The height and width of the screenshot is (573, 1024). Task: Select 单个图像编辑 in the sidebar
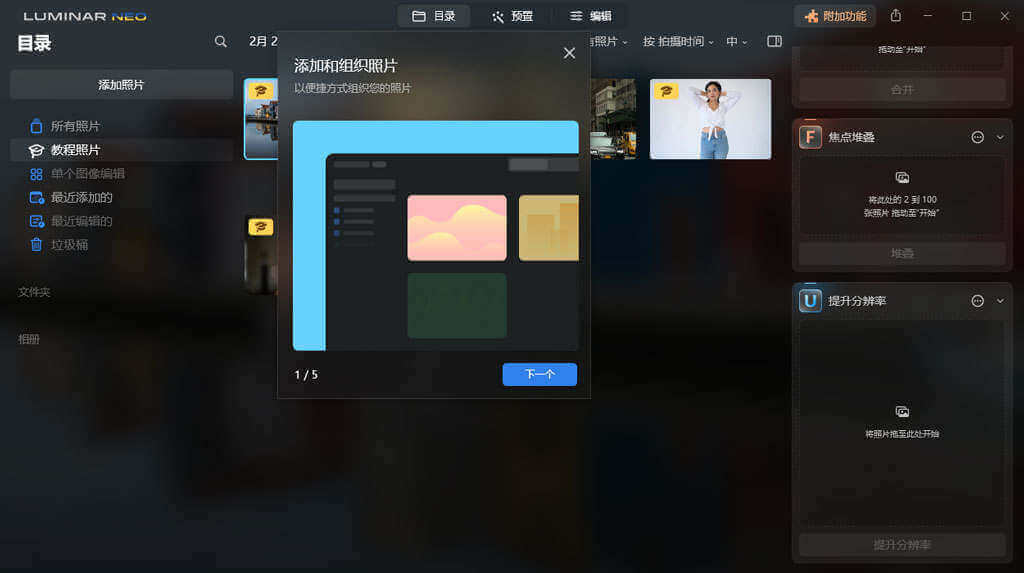[x=121, y=174]
